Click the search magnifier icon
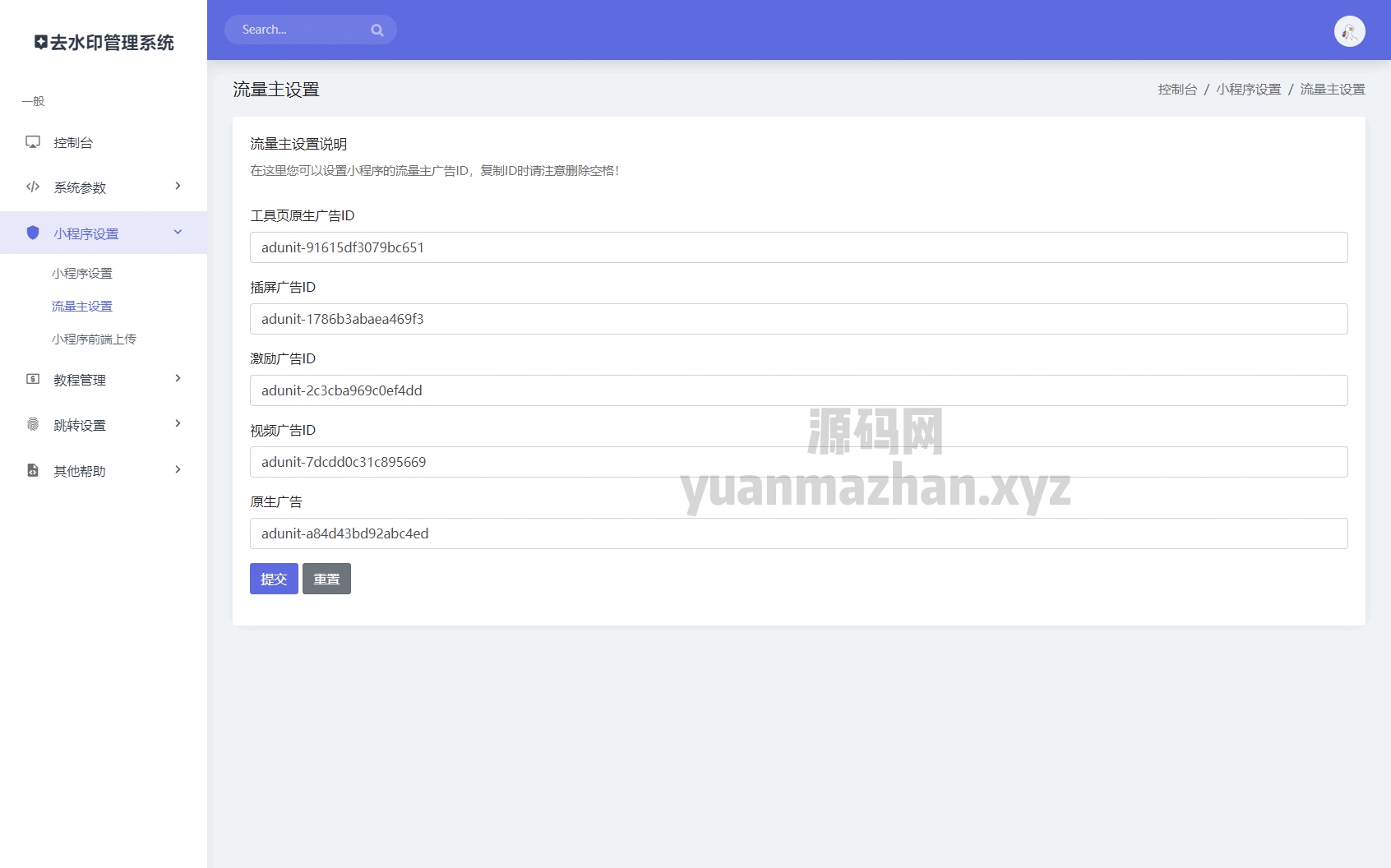 377,30
